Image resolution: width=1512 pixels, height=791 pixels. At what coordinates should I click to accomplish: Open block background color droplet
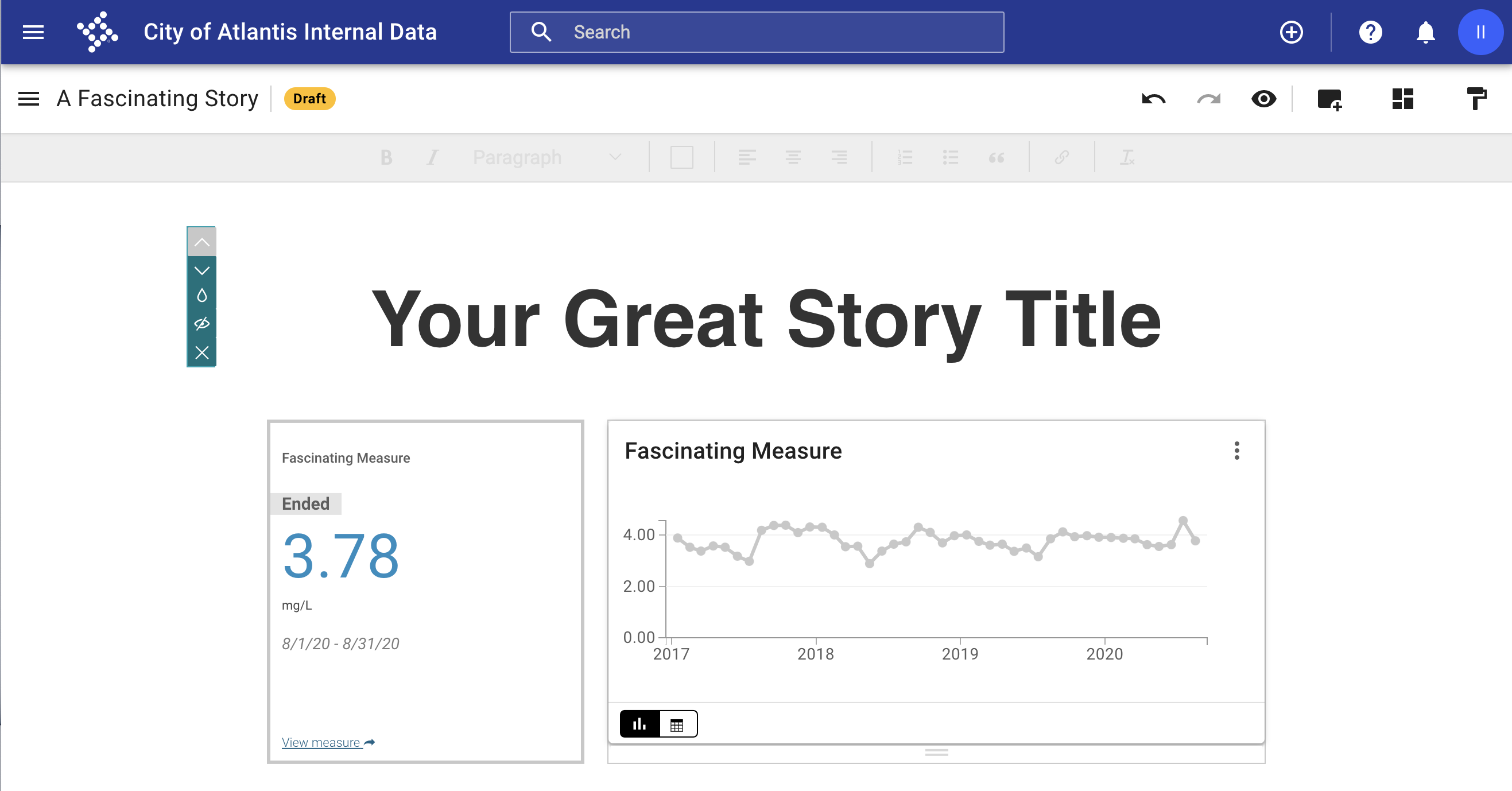[201, 296]
